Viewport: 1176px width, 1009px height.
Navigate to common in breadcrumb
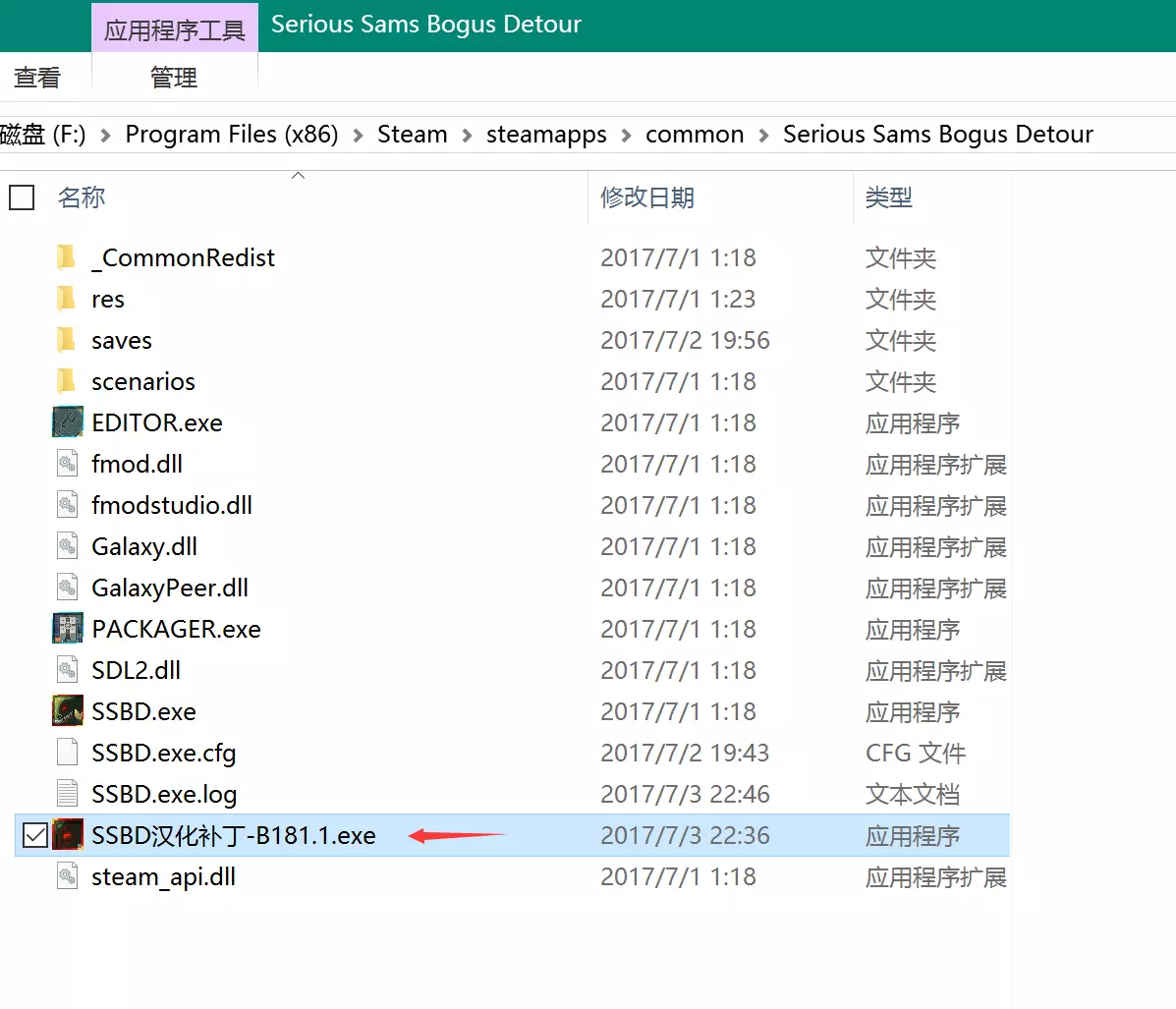point(695,135)
